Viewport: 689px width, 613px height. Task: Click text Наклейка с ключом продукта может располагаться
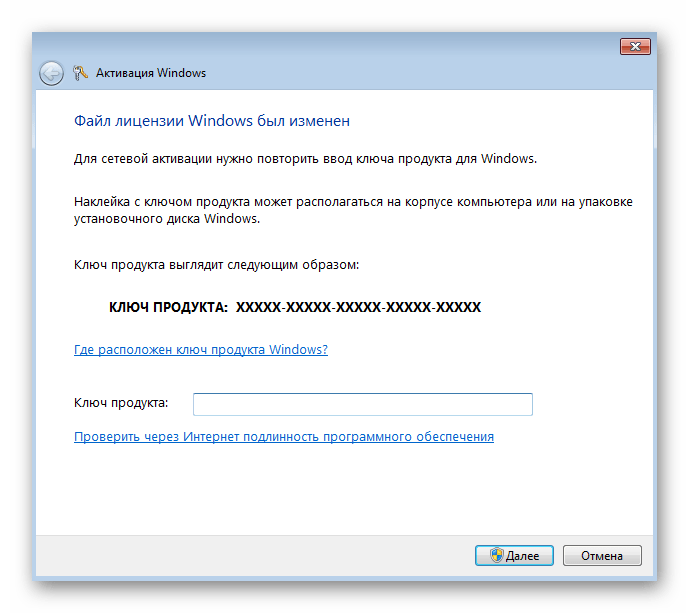tap(228, 202)
